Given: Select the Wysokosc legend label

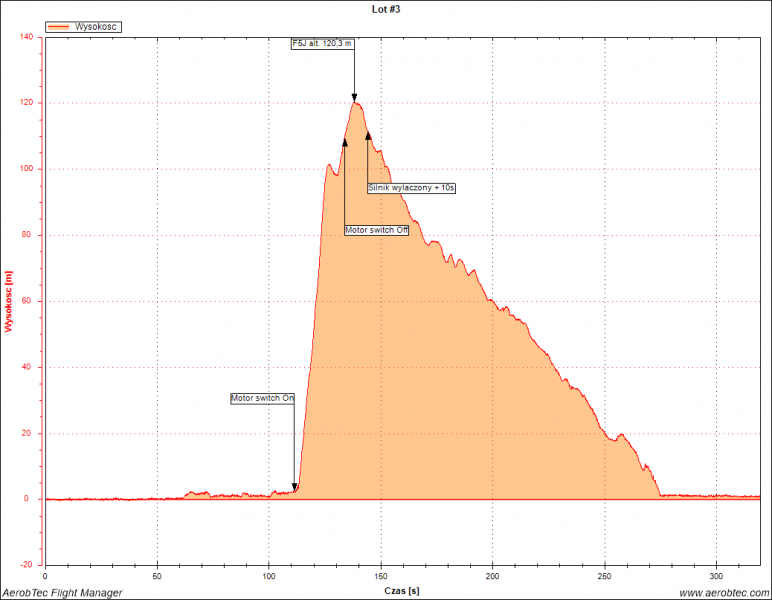Looking at the screenshot, I should click(96, 28).
